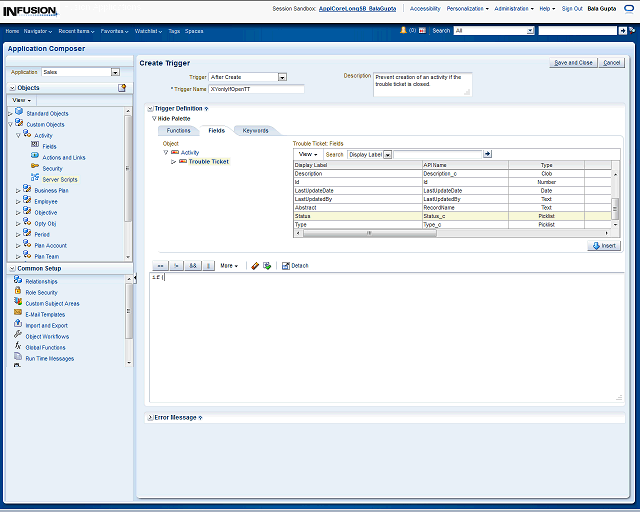This screenshot has width=640, height=512.
Task: Click the Actions and Links icon
Action: [35, 157]
